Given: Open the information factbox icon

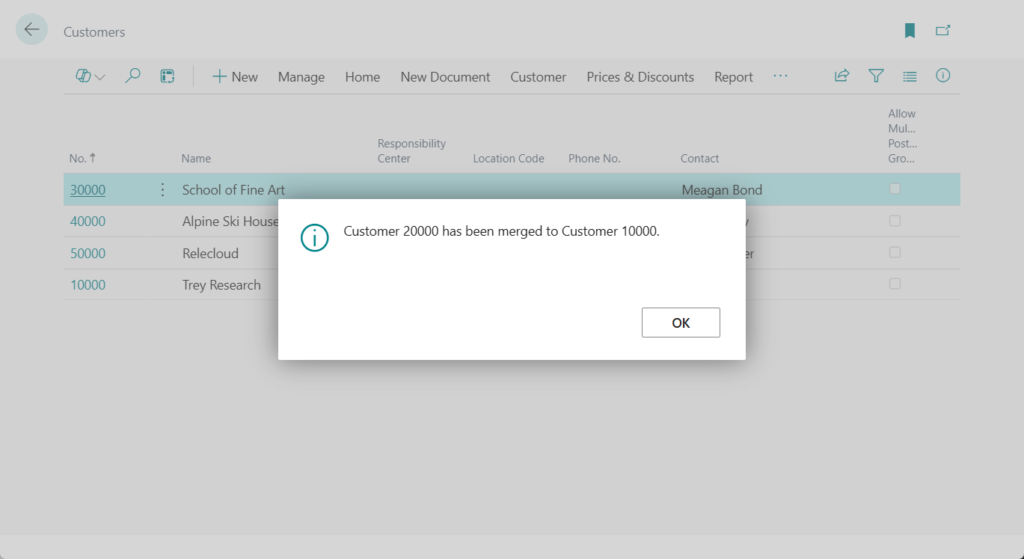Looking at the screenshot, I should pos(942,76).
